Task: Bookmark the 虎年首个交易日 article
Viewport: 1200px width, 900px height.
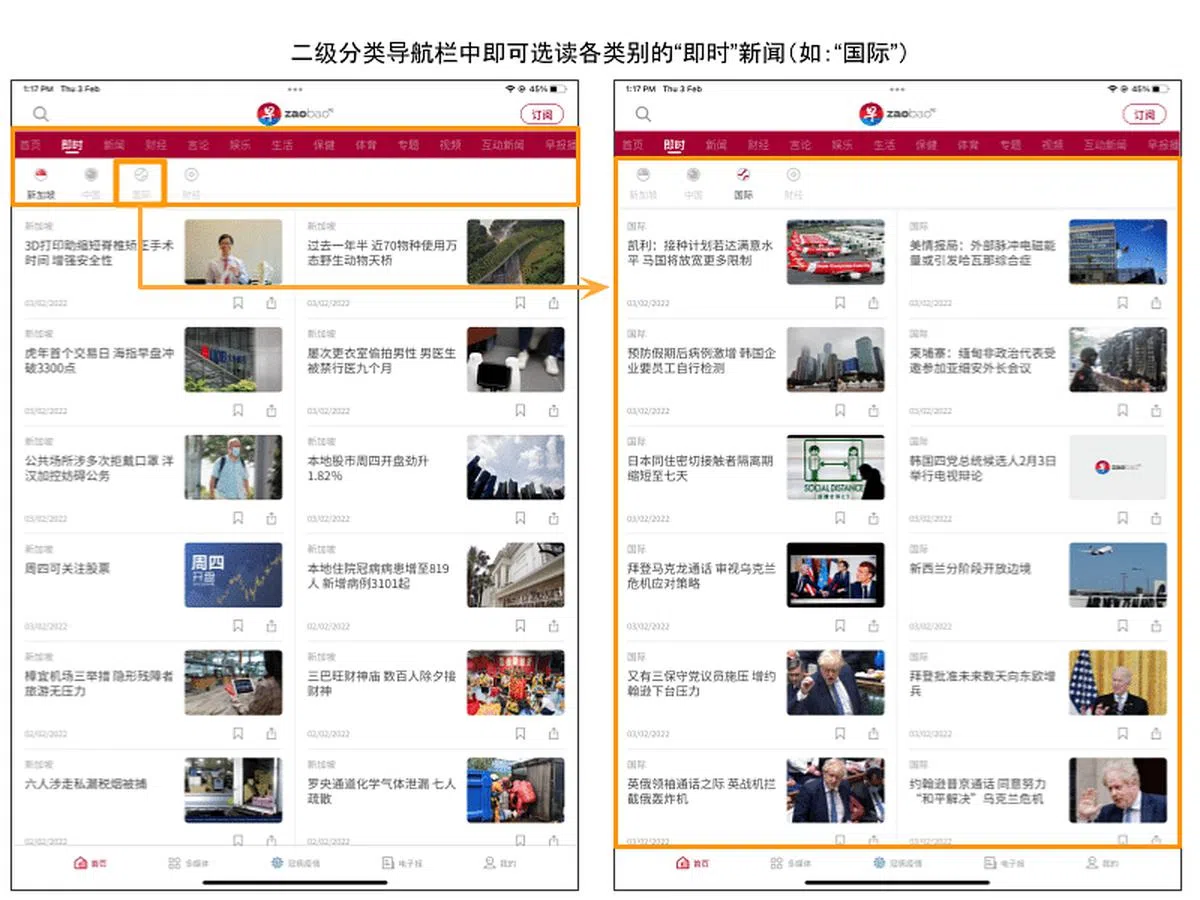Action: pyautogui.click(x=238, y=410)
